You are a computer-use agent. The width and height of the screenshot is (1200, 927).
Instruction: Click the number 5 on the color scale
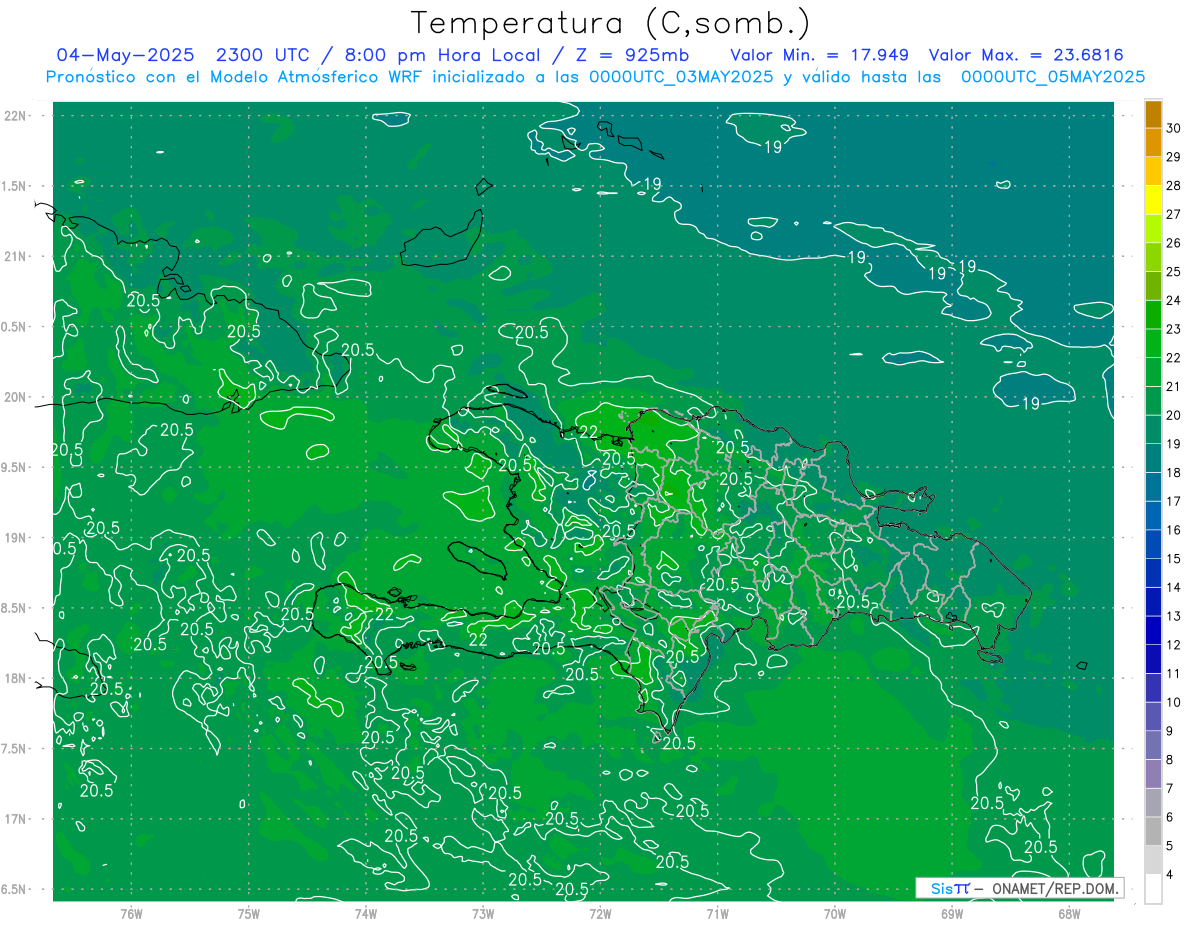[1171, 846]
